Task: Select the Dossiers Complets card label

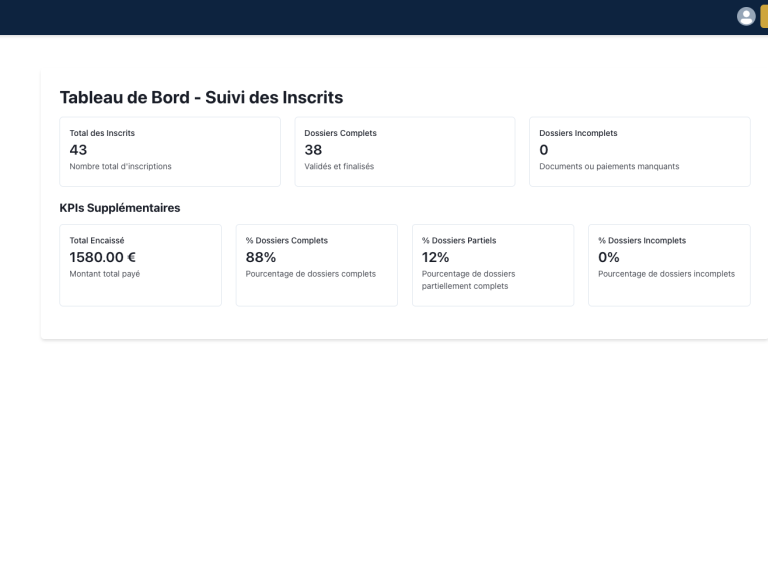Action: click(x=340, y=133)
